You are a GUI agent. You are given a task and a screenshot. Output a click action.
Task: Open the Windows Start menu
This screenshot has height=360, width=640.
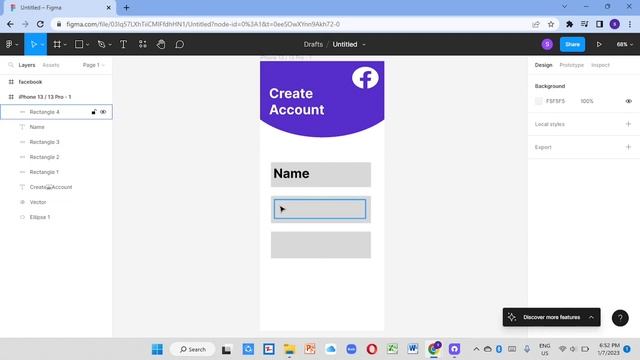[157, 349]
